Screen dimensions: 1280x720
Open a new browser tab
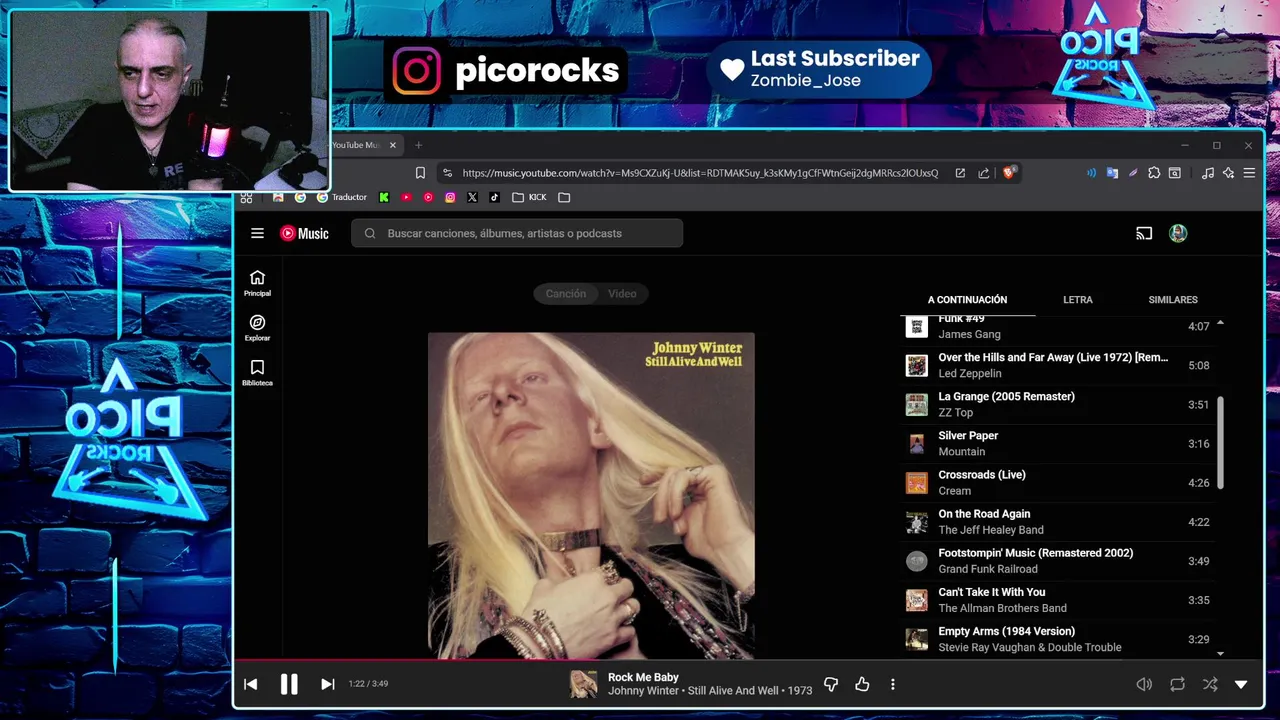click(419, 145)
